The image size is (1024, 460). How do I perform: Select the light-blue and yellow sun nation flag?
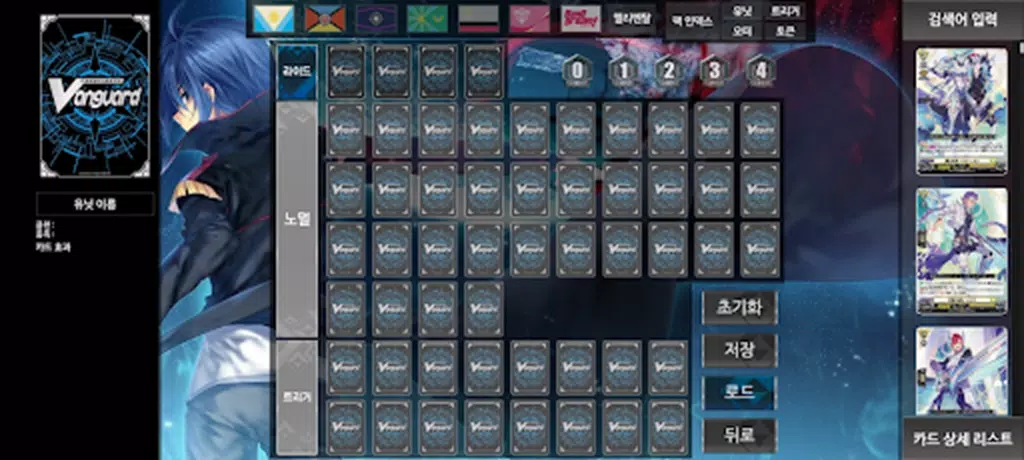[273, 18]
